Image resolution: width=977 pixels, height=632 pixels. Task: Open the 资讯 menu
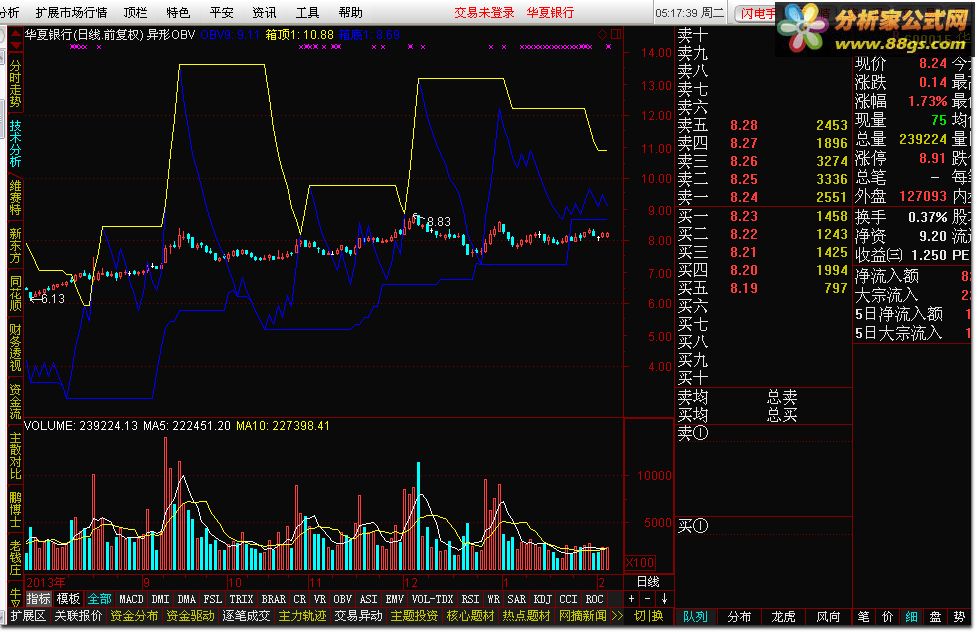click(264, 12)
